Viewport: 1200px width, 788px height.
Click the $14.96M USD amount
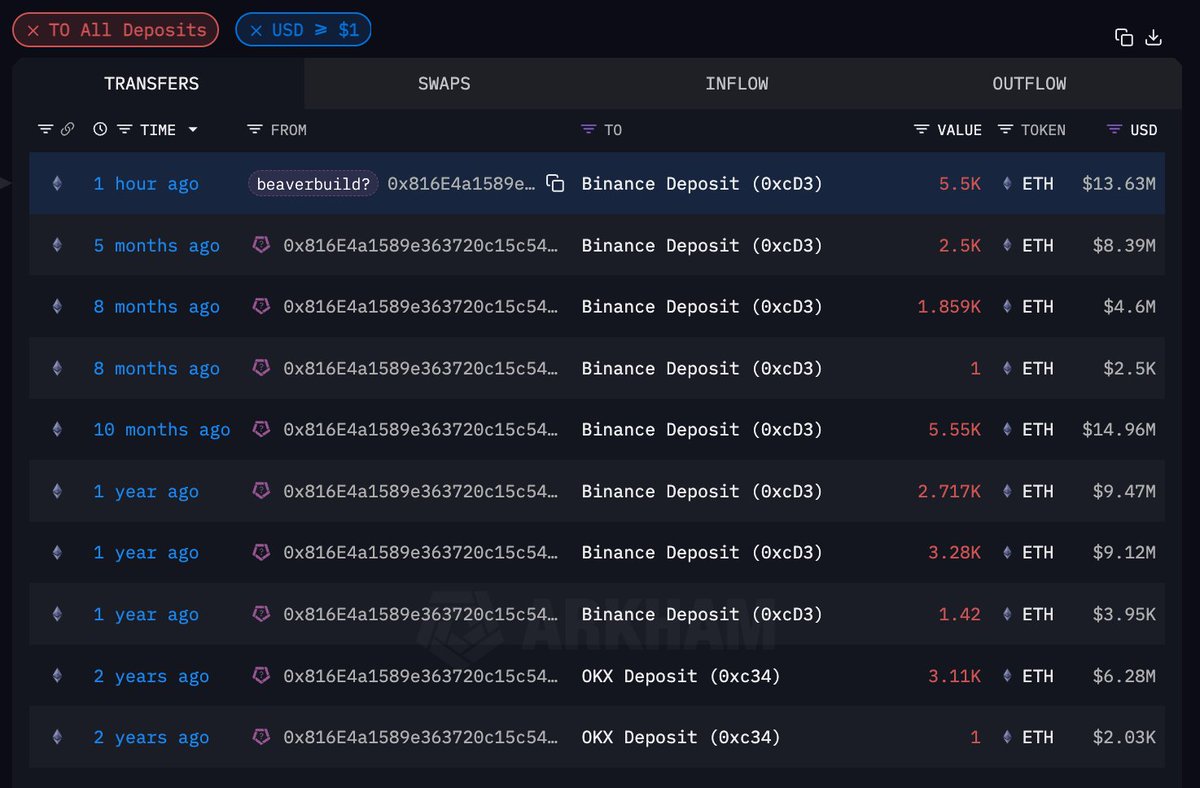point(1119,430)
